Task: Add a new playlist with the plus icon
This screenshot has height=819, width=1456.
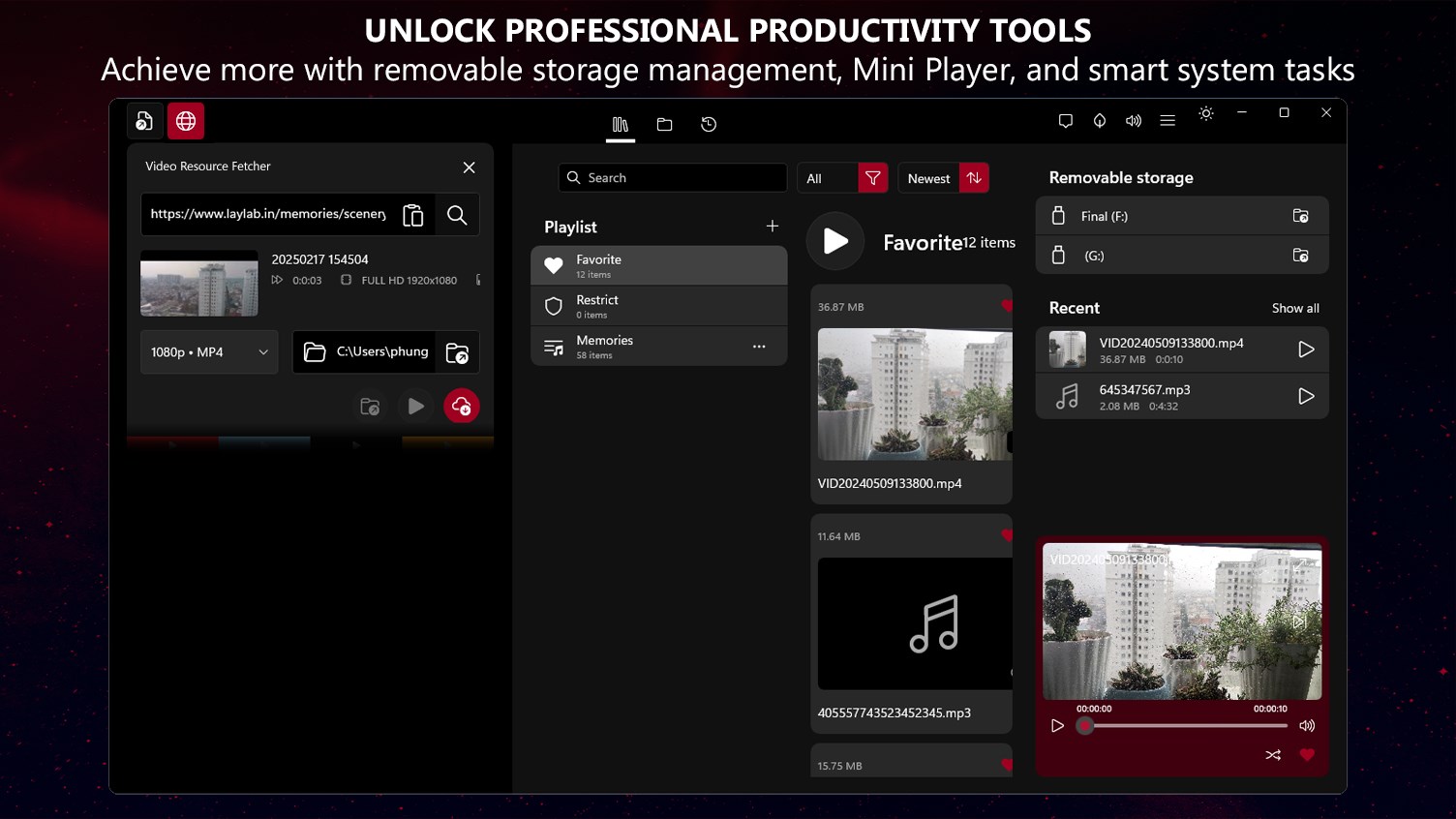Action: pos(773,227)
